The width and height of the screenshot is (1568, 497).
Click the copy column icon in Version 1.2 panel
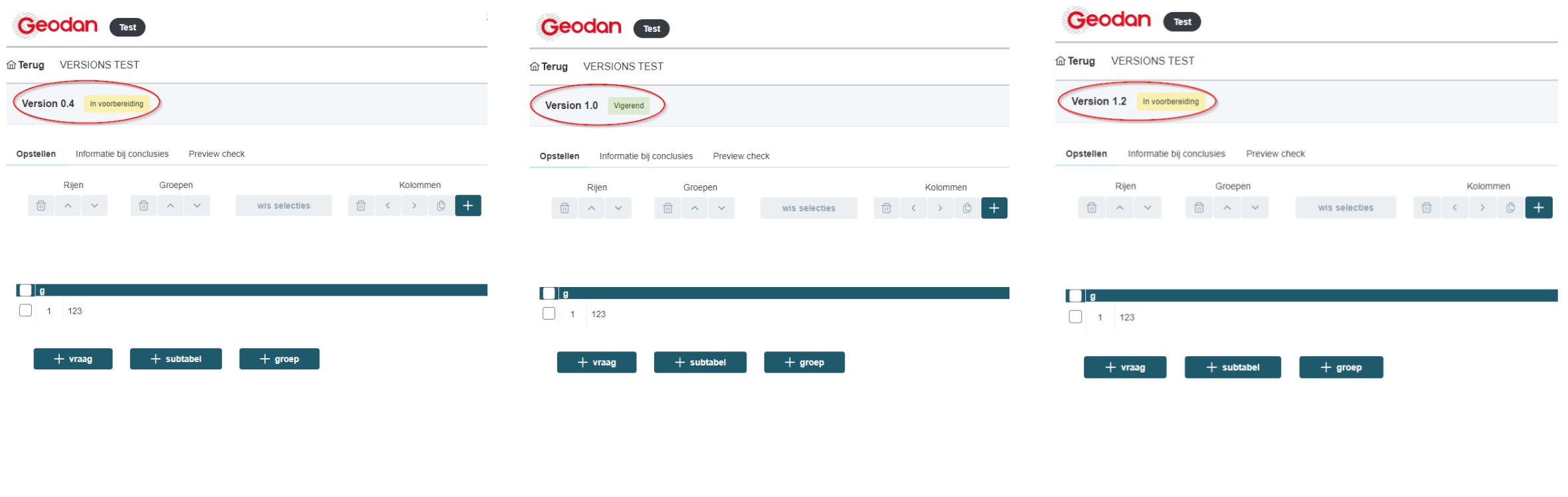coord(1510,208)
